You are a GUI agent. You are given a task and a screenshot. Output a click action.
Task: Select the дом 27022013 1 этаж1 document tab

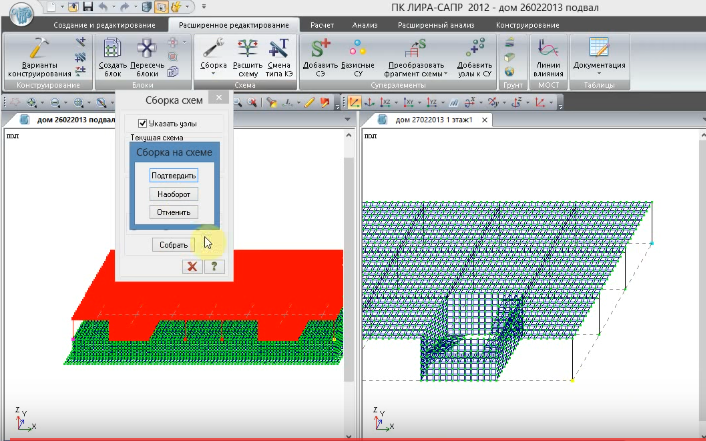438,121
